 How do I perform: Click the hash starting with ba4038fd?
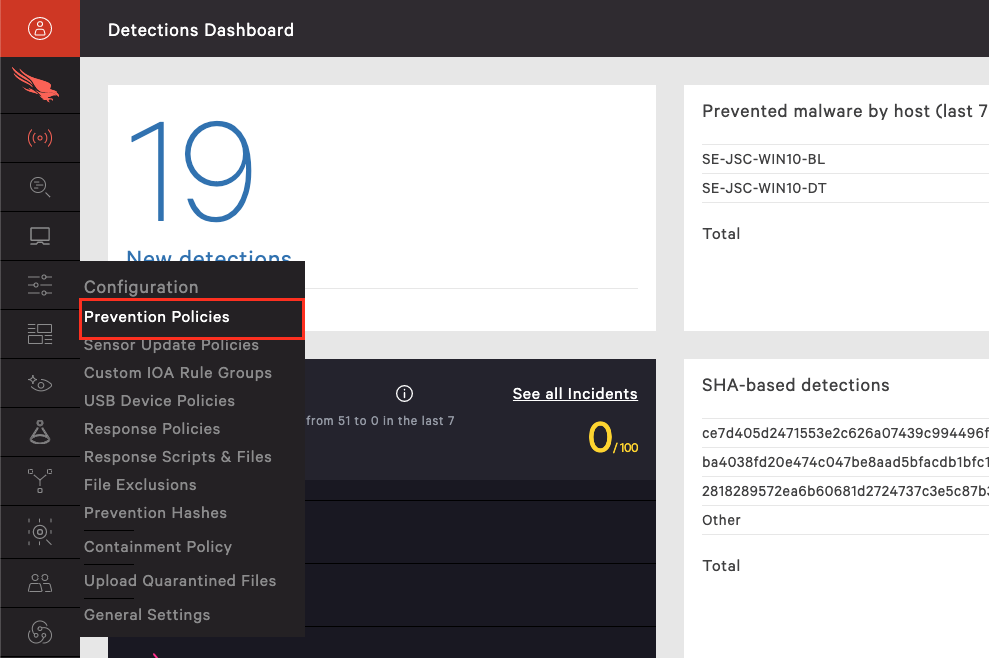pyautogui.click(x=845, y=462)
